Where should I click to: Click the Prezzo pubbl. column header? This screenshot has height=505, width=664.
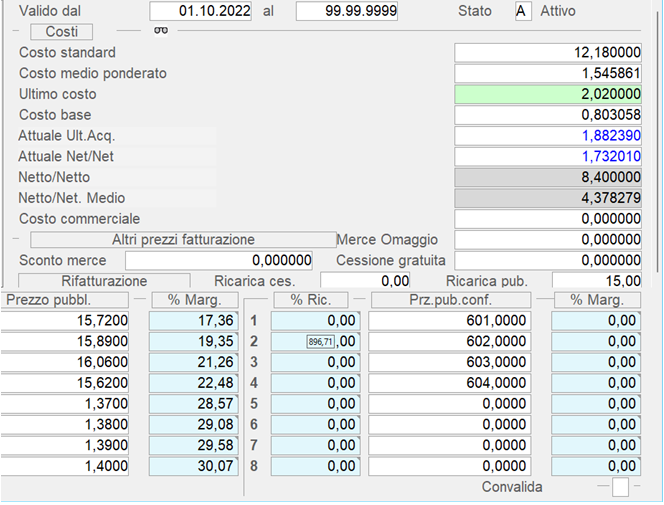coord(65,299)
